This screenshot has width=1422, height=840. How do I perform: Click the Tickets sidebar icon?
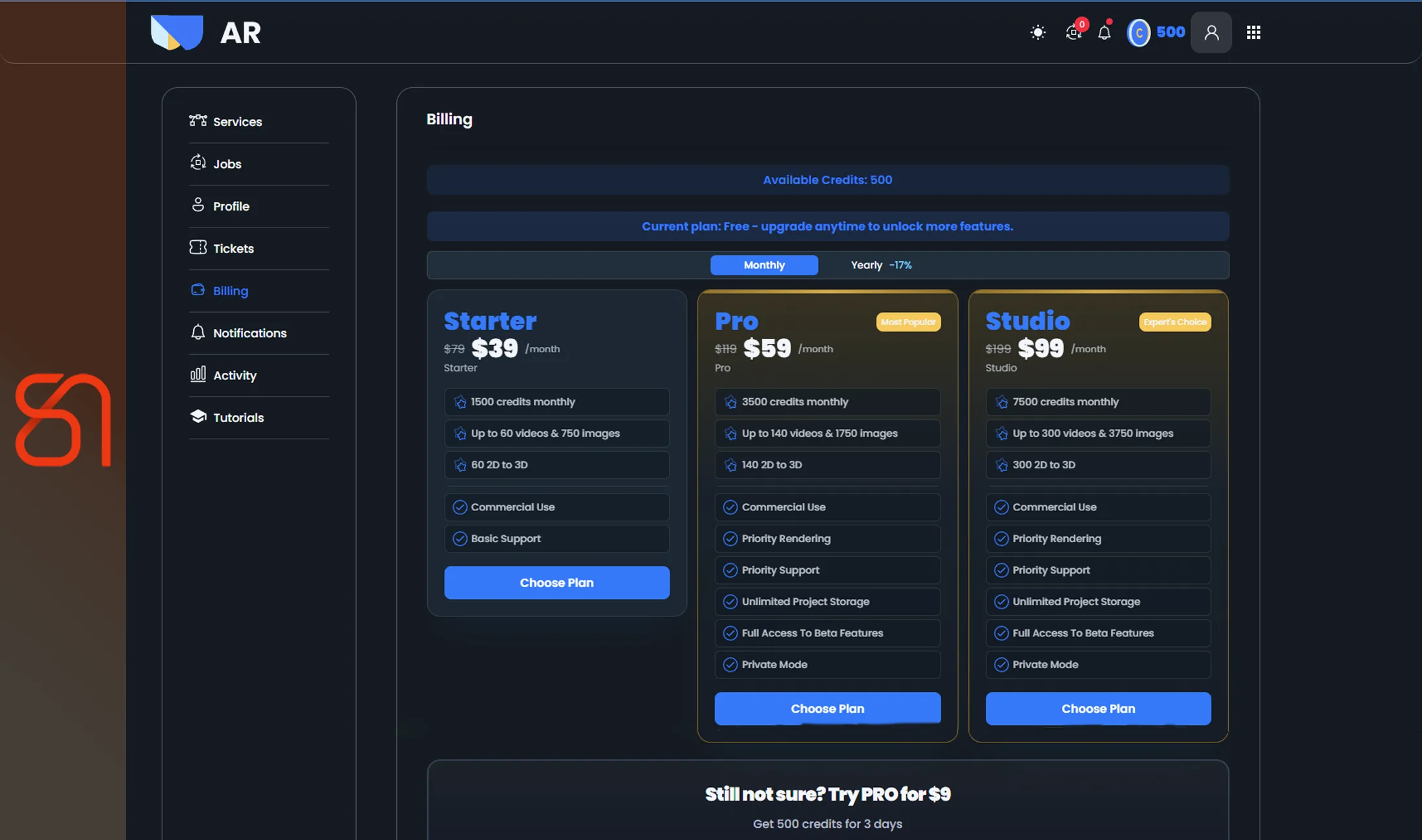coord(198,247)
